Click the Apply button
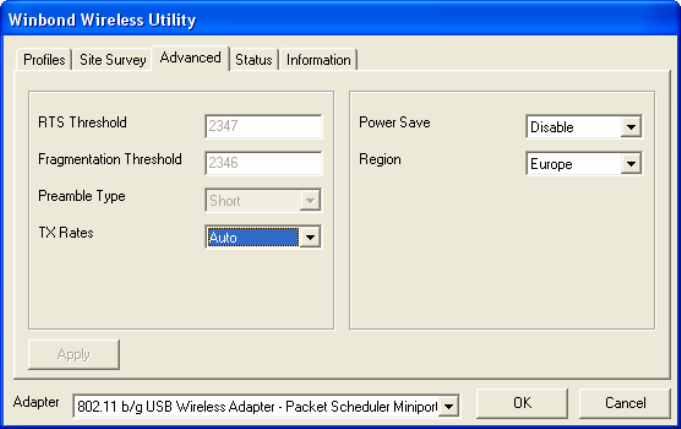681x429 pixels. coord(73,355)
